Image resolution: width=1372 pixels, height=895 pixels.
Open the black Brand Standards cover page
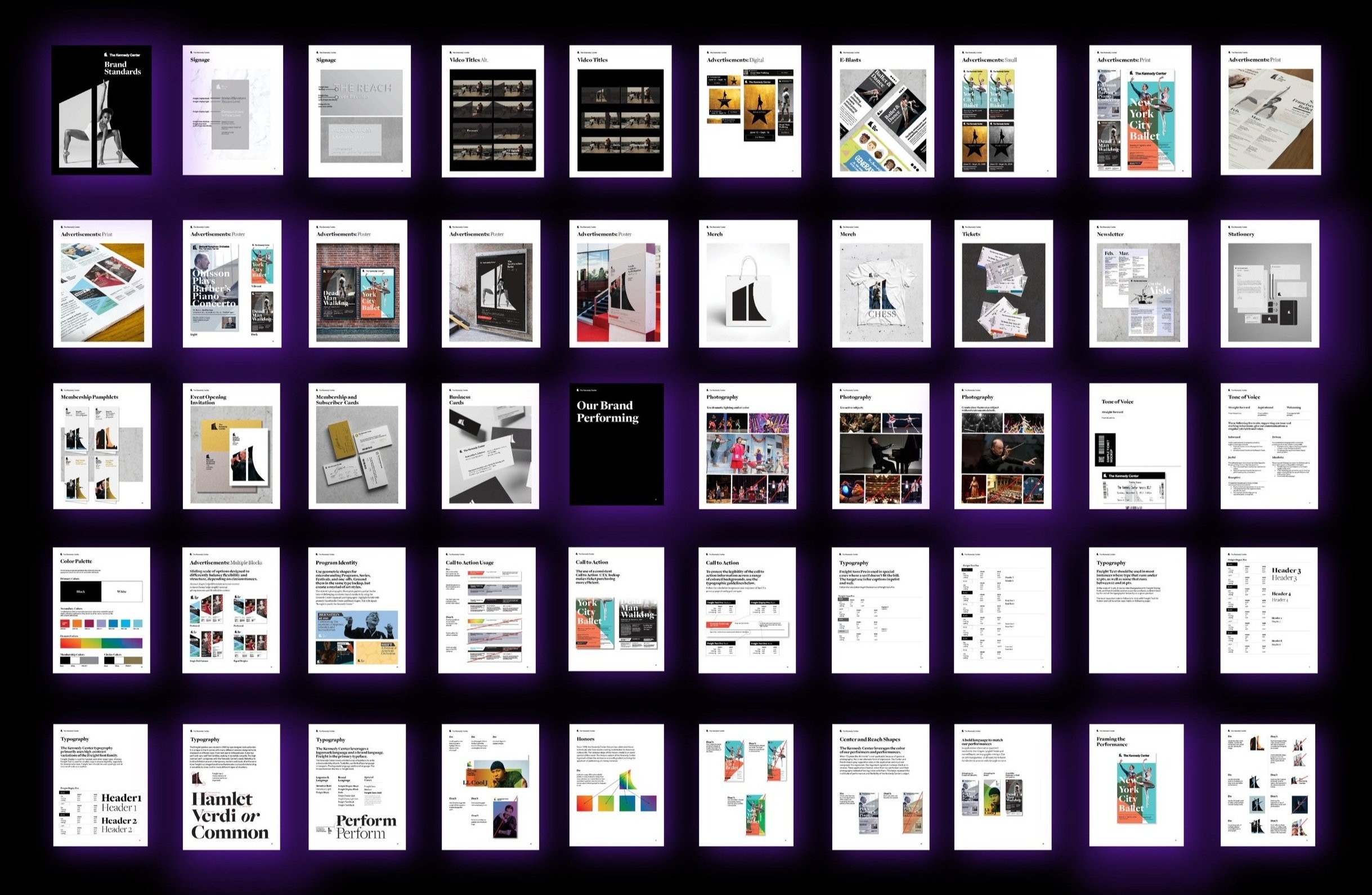101,110
